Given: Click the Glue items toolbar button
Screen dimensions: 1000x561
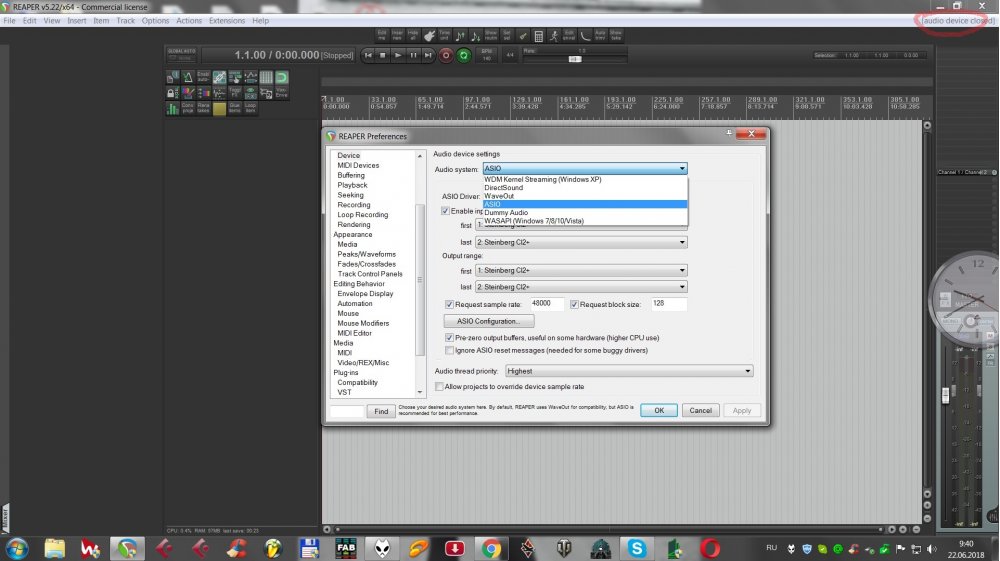Looking at the screenshot, I should point(235,108).
